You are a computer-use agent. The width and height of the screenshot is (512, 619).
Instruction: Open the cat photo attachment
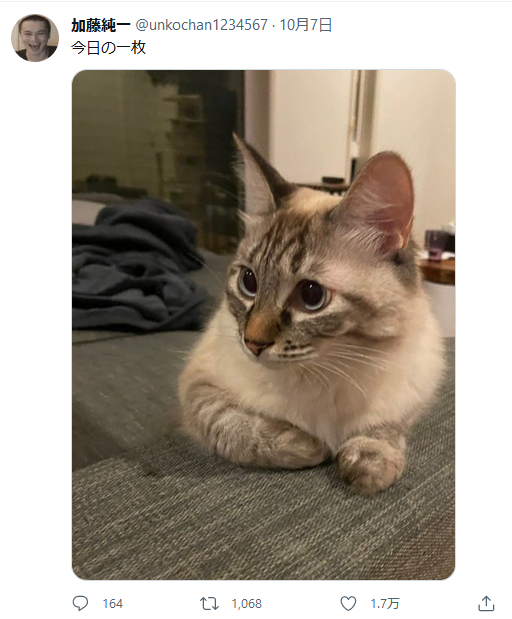coord(263,325)
